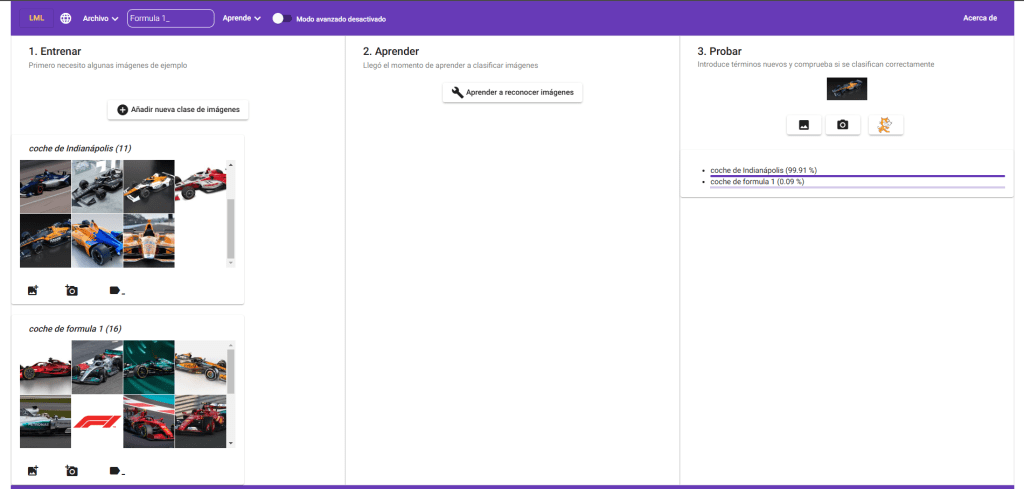Click the upload image icon in Probar
Viewport: 1024px width, 489px height.
(803, 125)
